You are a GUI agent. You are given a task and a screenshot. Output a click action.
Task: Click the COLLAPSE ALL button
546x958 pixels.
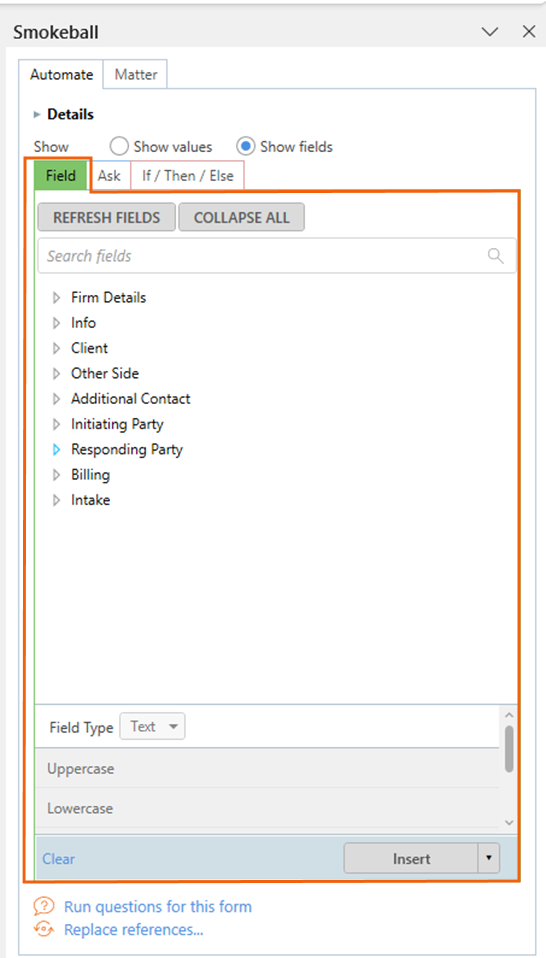coord(241,218)
